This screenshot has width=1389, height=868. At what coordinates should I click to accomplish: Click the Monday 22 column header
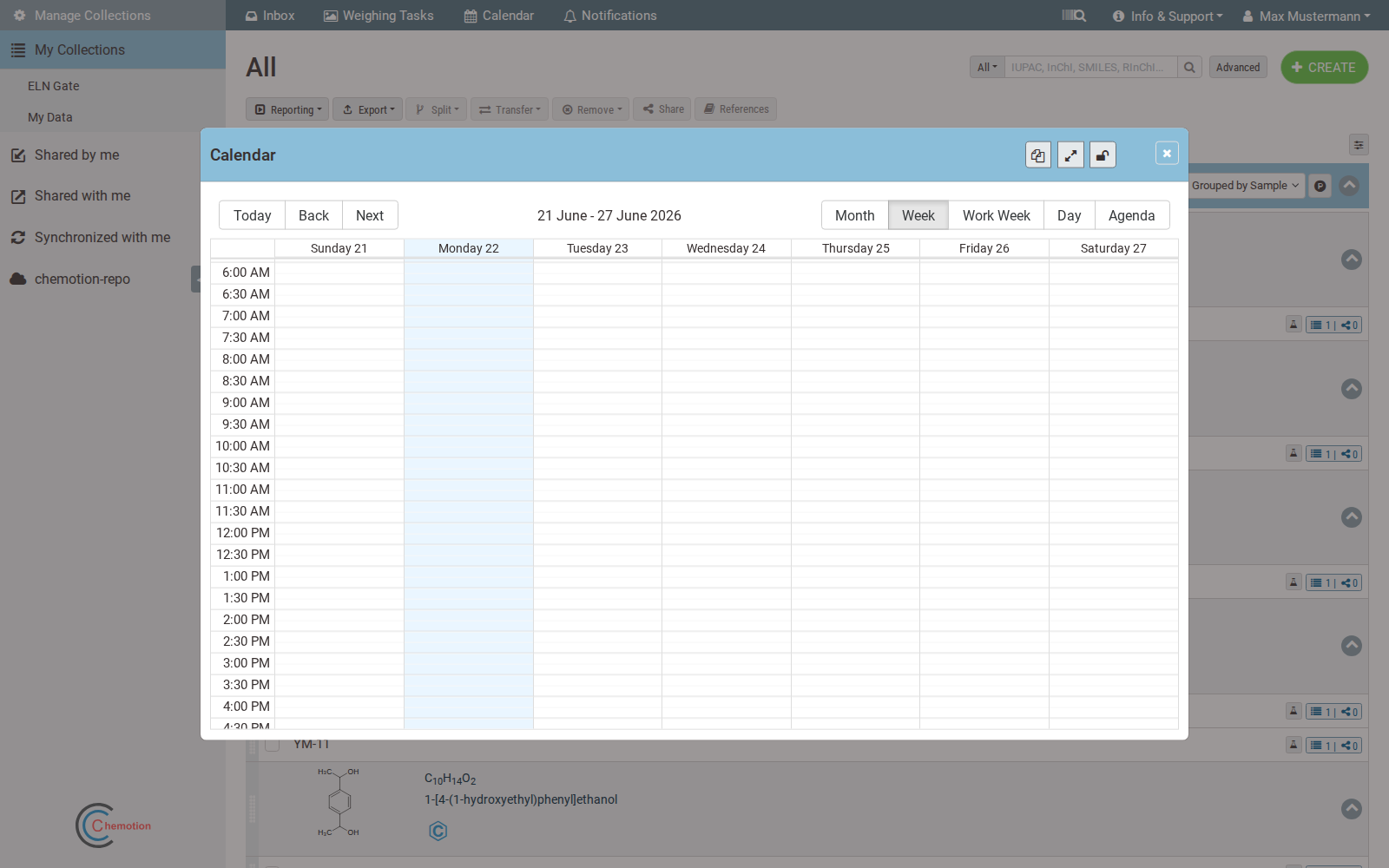point(469,248)
